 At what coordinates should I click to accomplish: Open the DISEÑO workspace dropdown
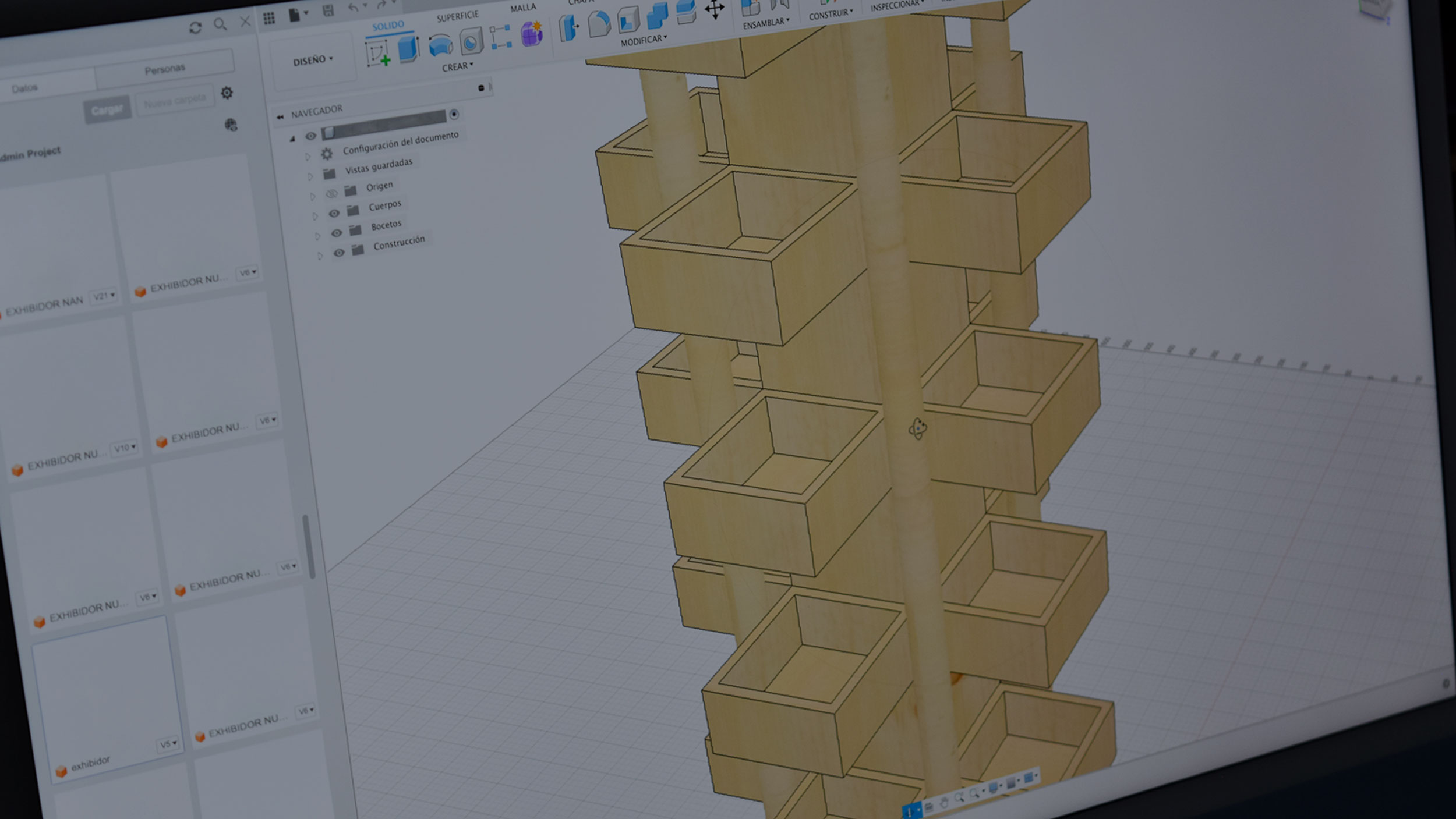coord(313,60)
